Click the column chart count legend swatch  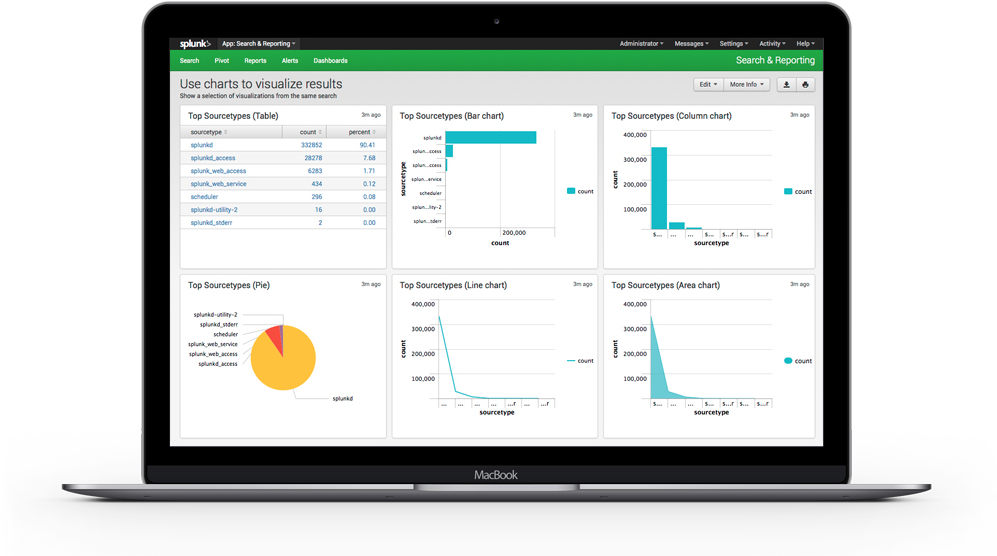click(788, 191)
